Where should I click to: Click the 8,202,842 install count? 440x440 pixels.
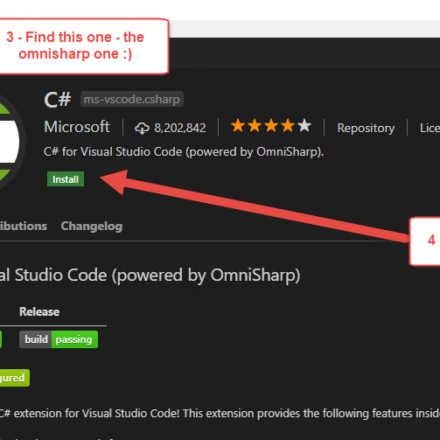pos(180,128)
